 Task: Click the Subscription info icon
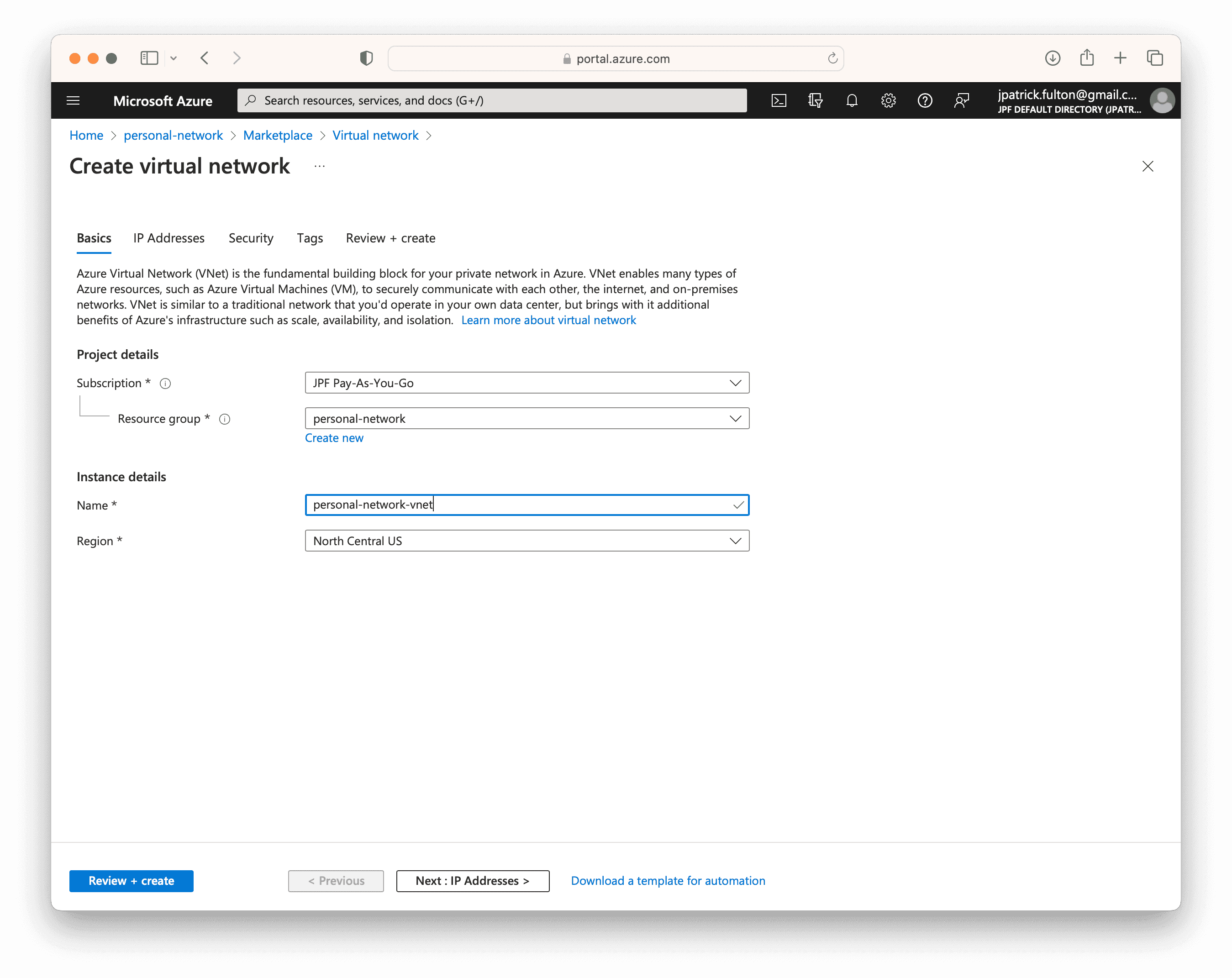[x=165, y=384]
